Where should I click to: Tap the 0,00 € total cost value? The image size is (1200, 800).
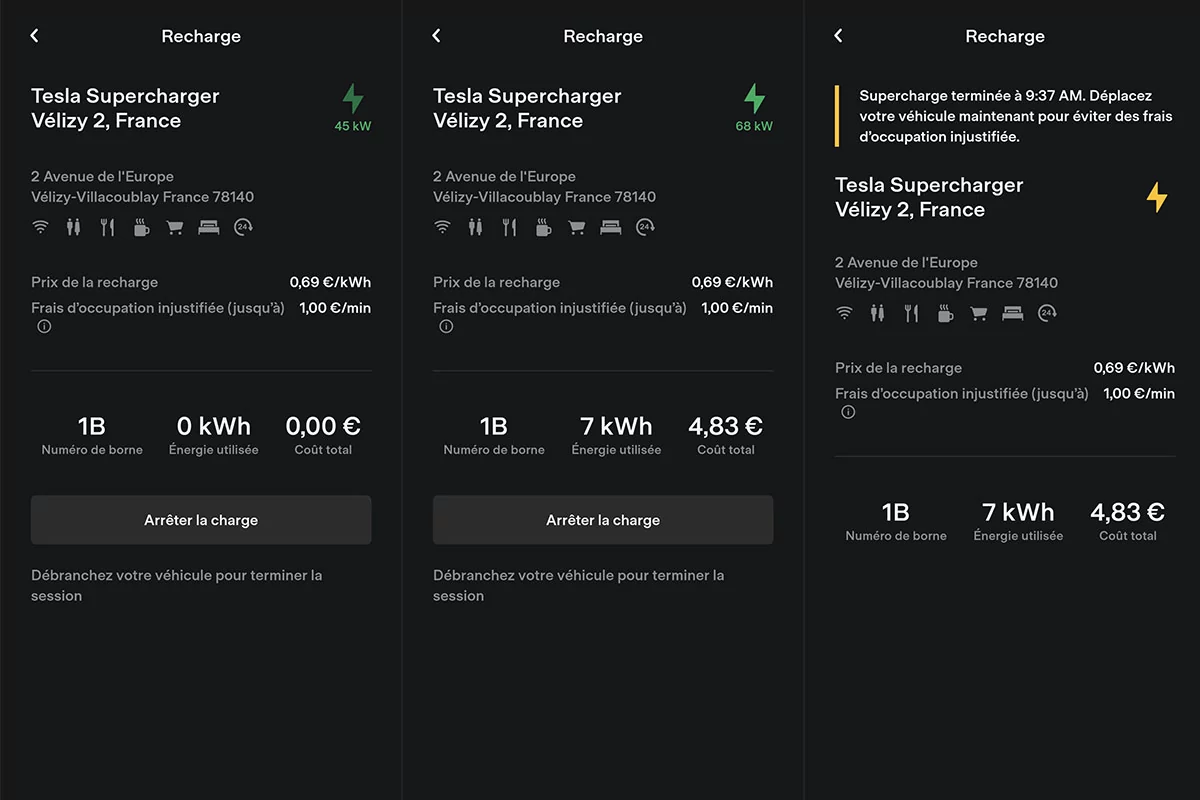point(323,426)
